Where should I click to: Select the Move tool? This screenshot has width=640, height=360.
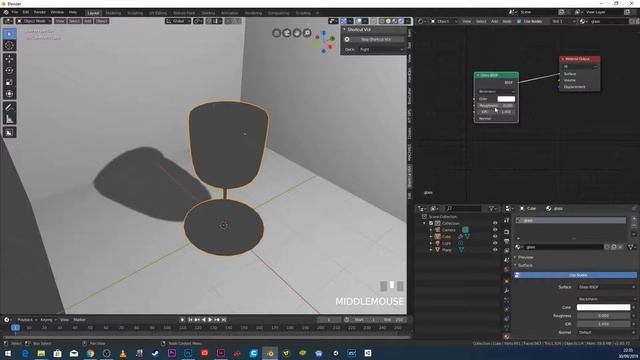[x=9, y=59]
